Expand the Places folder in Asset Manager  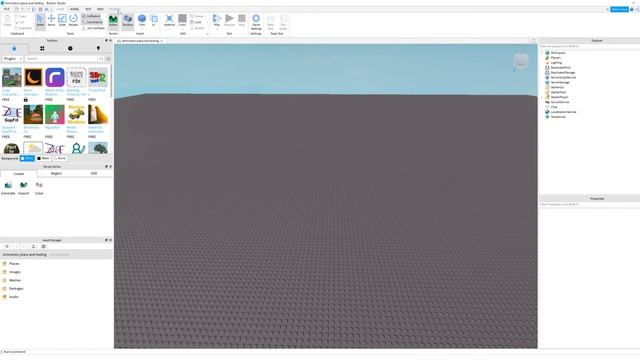11,264
